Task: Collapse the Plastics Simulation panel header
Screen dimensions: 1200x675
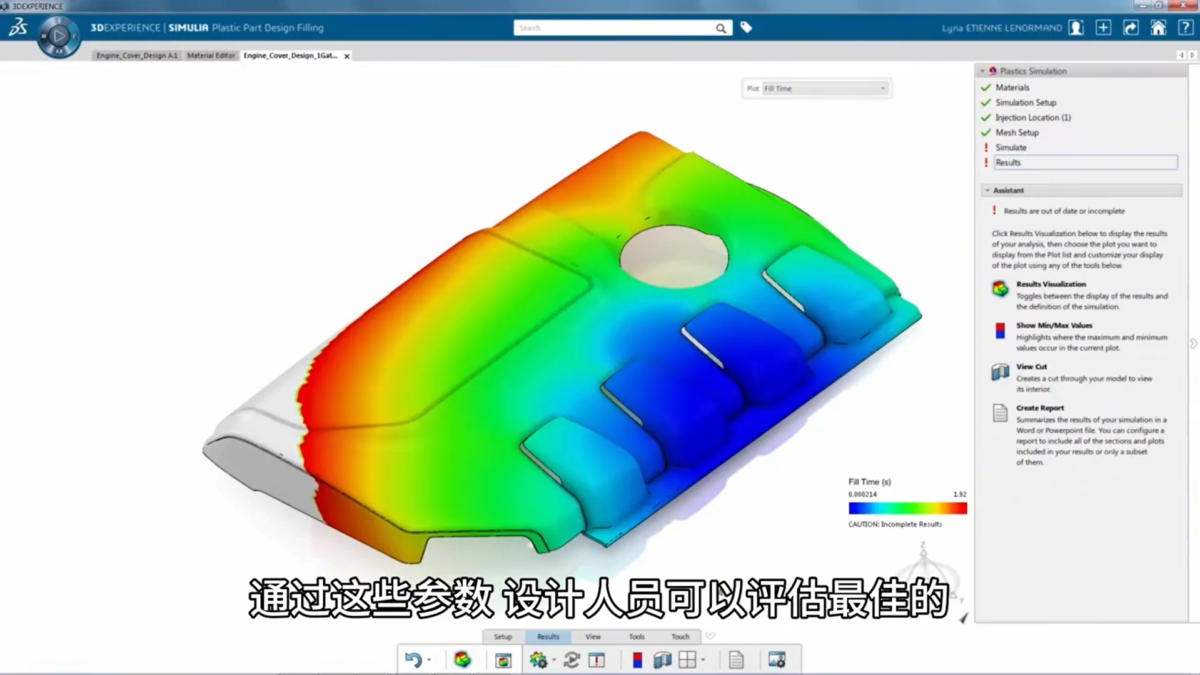Action: (983, 71)
